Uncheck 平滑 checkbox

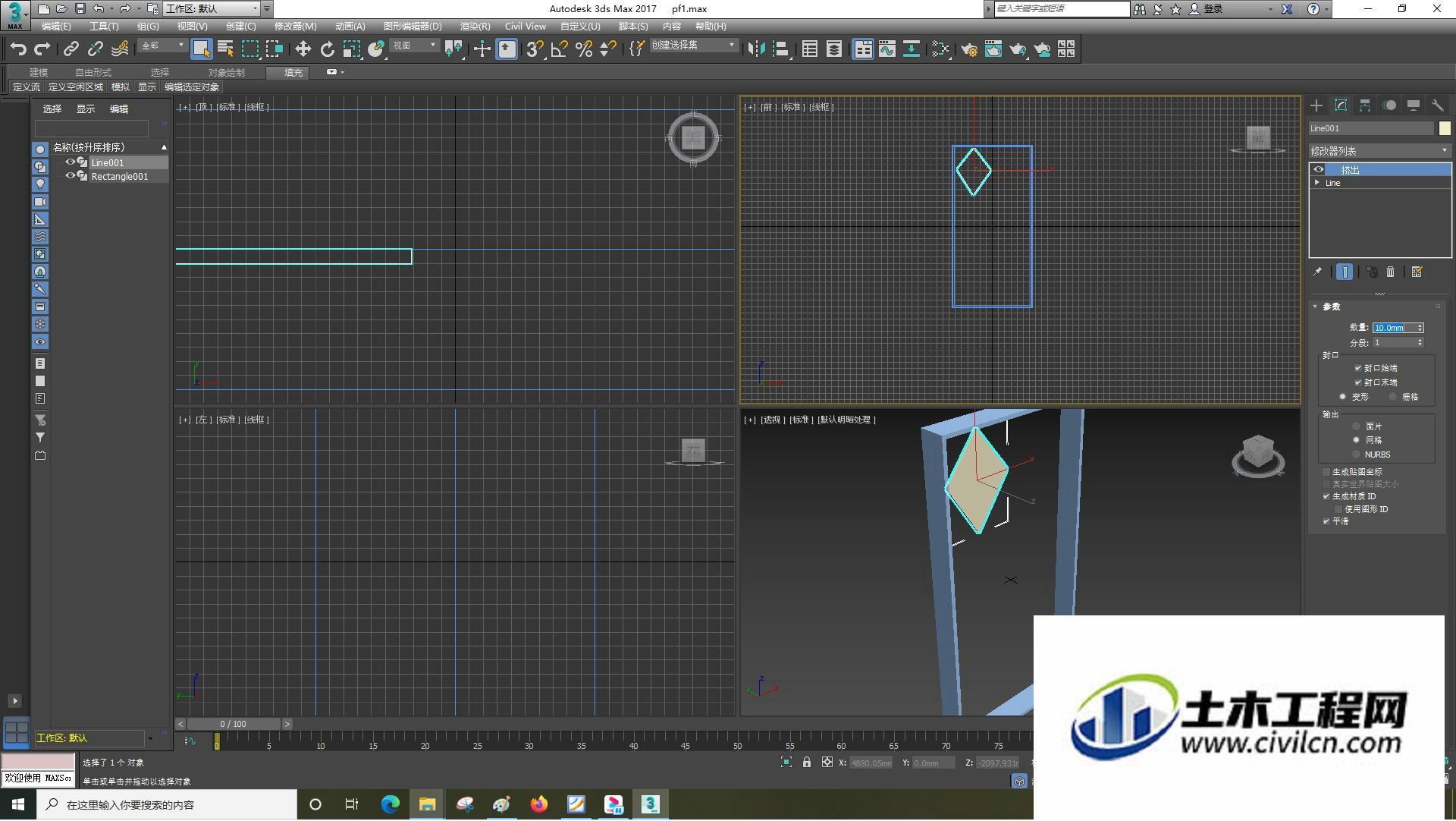tap(1326, 521)
